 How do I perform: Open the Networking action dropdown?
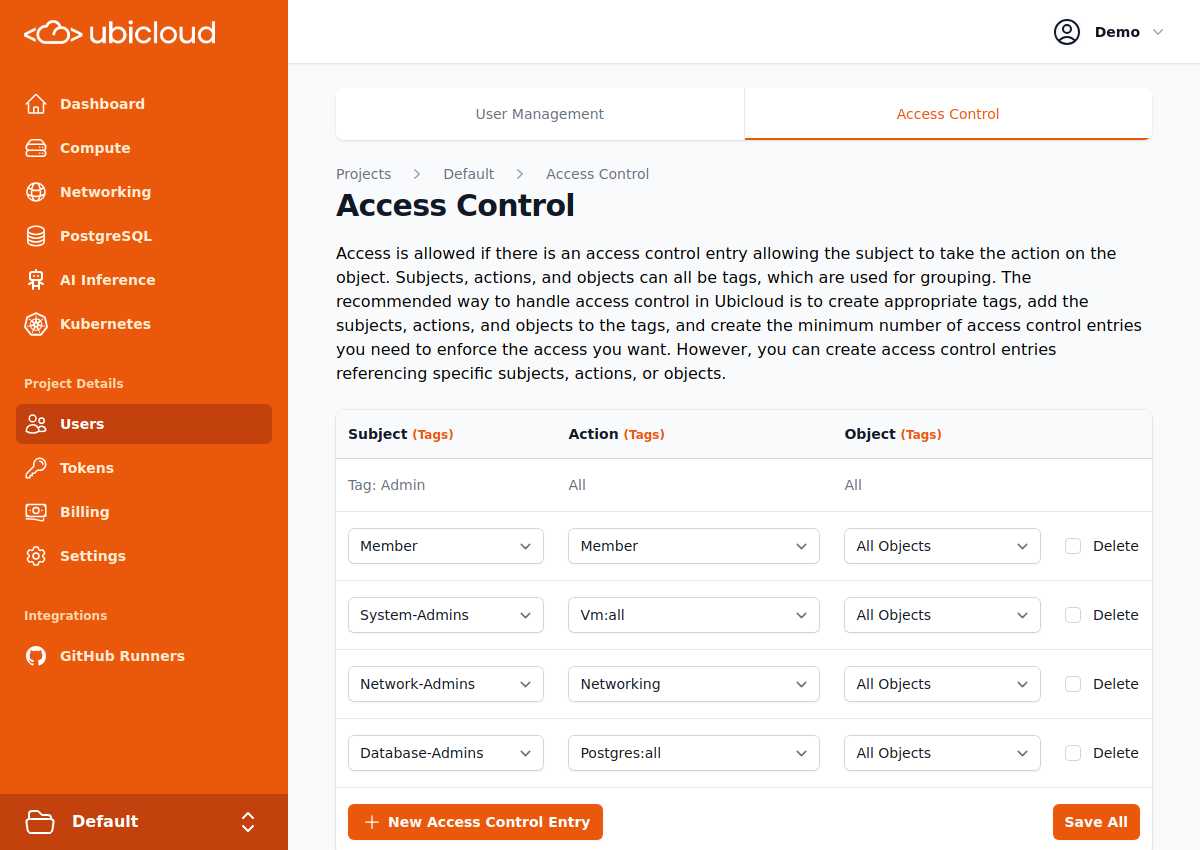click(x=694, y=684)
